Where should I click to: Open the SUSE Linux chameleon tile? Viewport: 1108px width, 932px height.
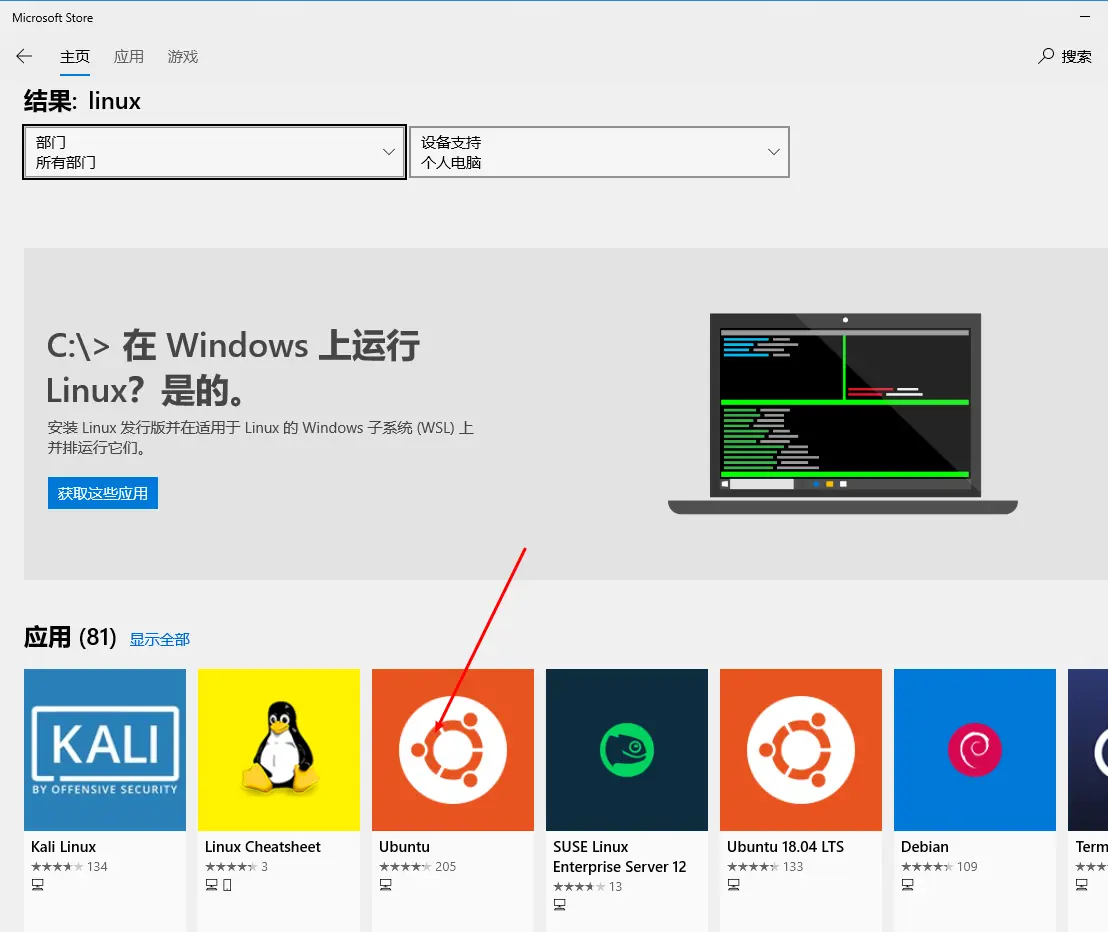click(x=627, y=750)
